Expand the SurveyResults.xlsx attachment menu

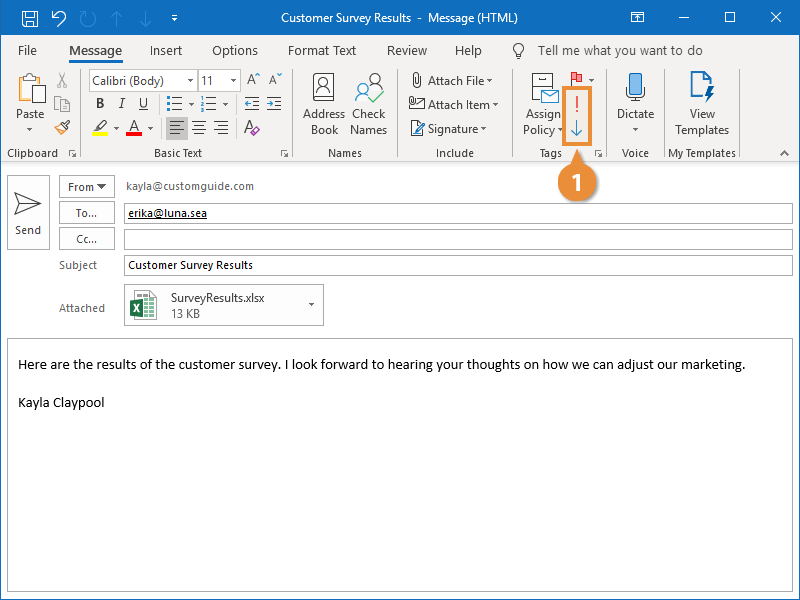[311, 305]
